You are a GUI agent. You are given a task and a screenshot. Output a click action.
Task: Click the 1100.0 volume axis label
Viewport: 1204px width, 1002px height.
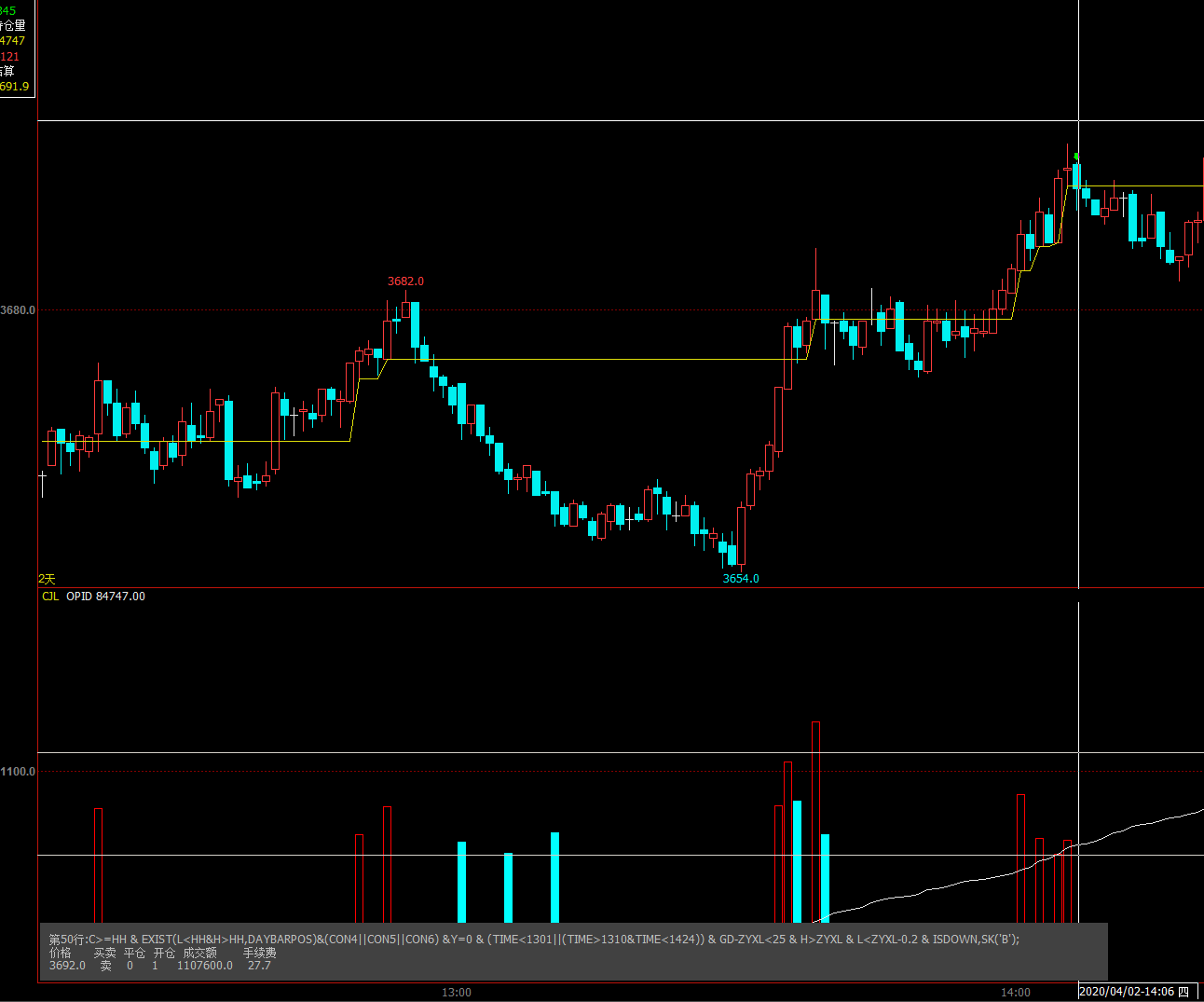pos(18,772)
